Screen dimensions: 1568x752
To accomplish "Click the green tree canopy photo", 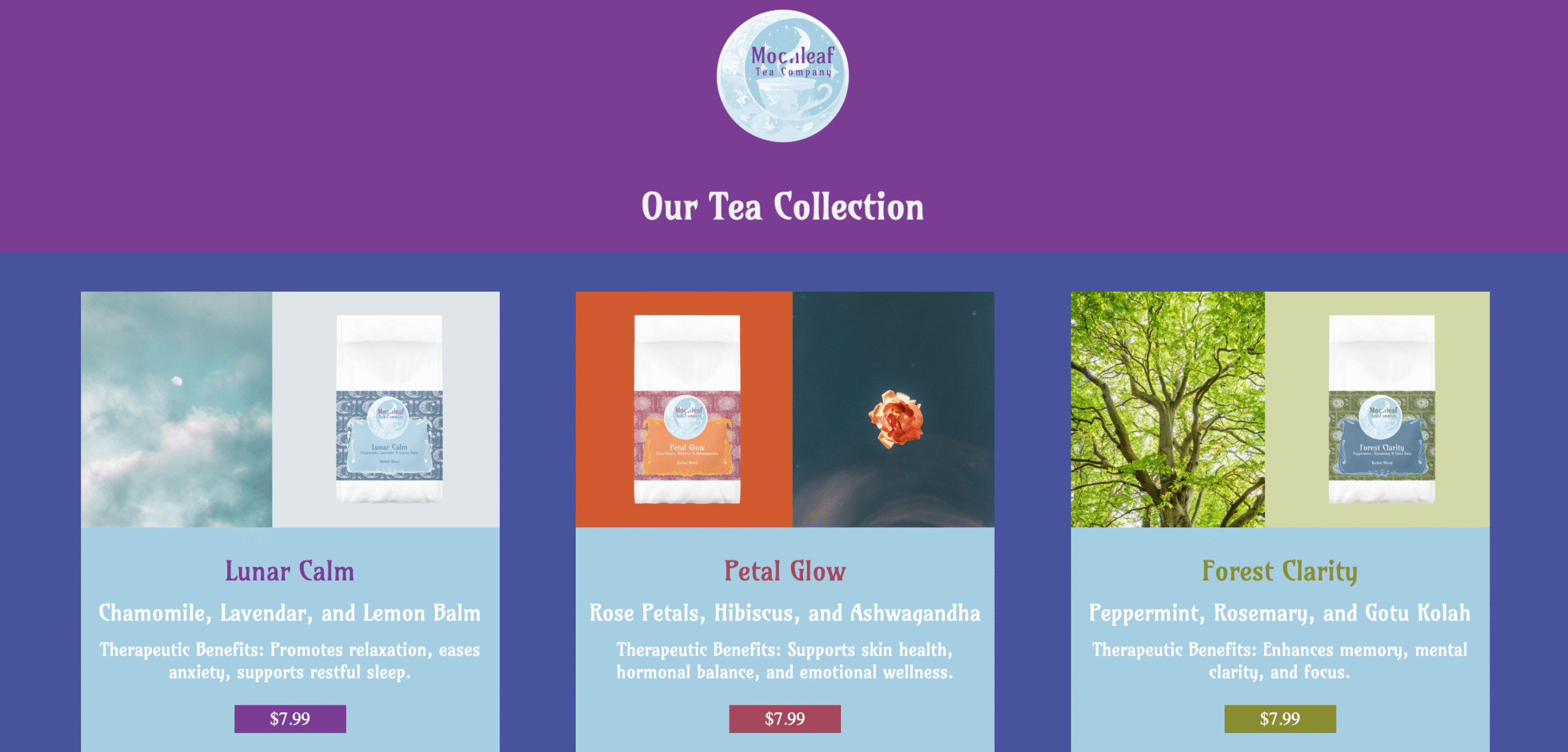I will pyautogui.click(x=1167, y=409).
